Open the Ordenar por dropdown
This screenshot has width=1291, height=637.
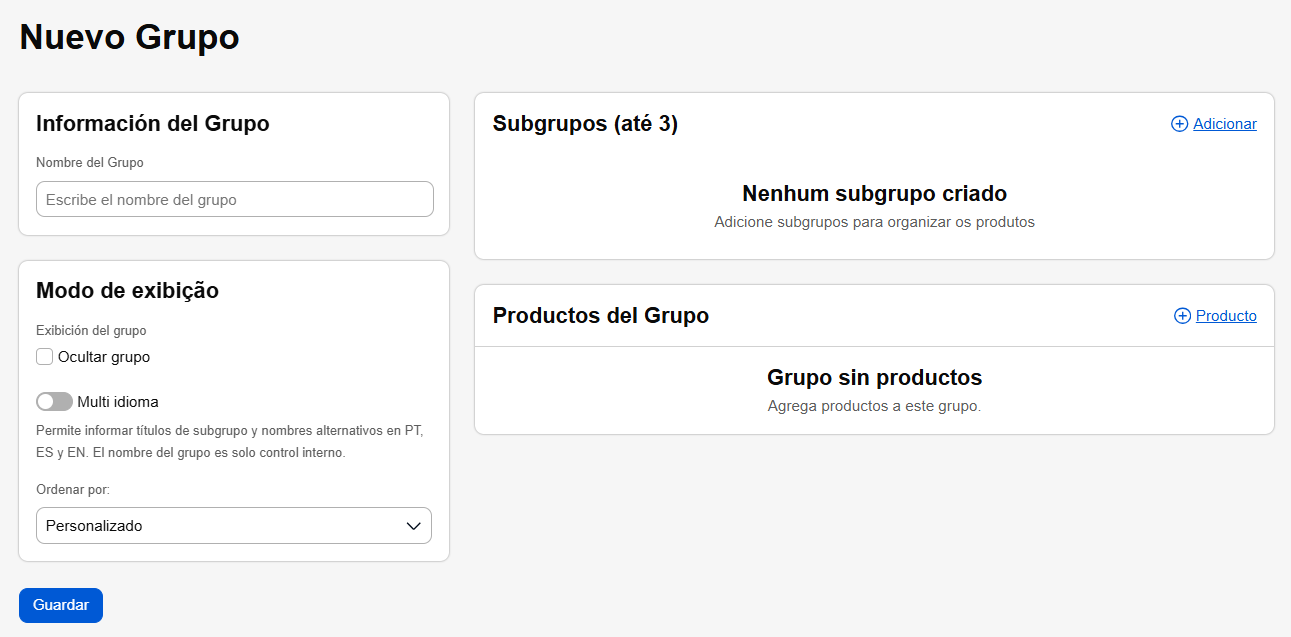[234, 526]
